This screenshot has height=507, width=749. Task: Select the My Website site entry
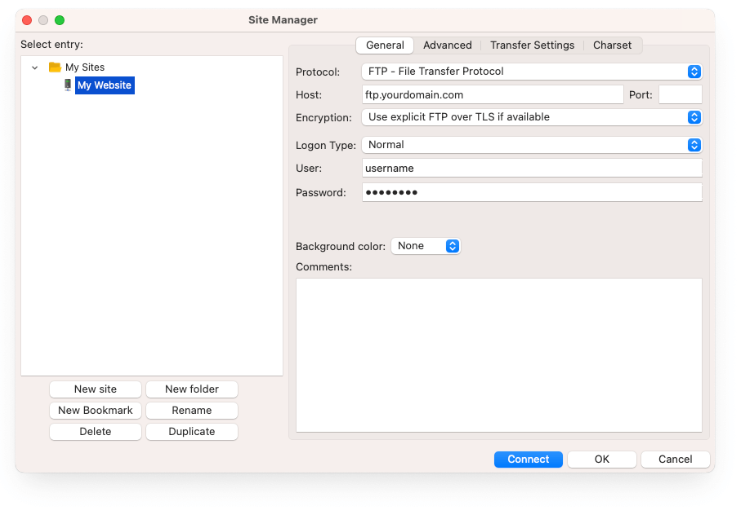pyautogui.click(x=105, y=85)
